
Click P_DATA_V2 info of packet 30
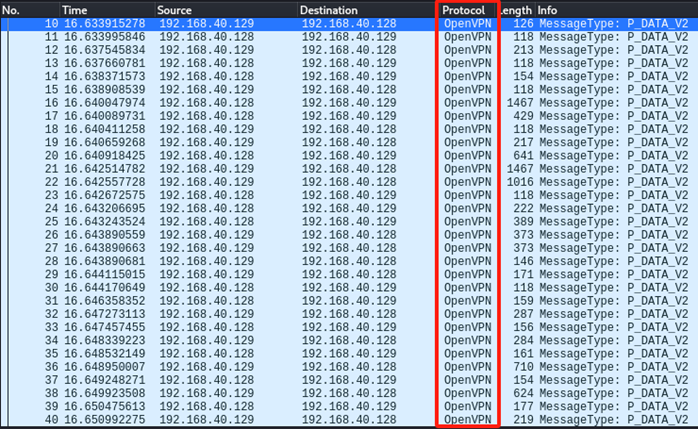coord(657,287)
